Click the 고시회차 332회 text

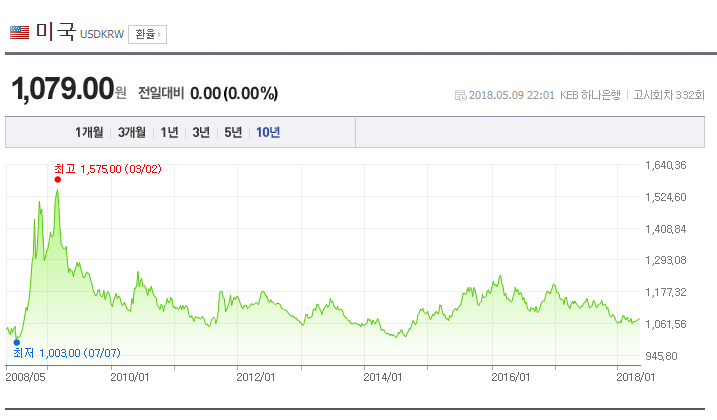click(669, 95)
